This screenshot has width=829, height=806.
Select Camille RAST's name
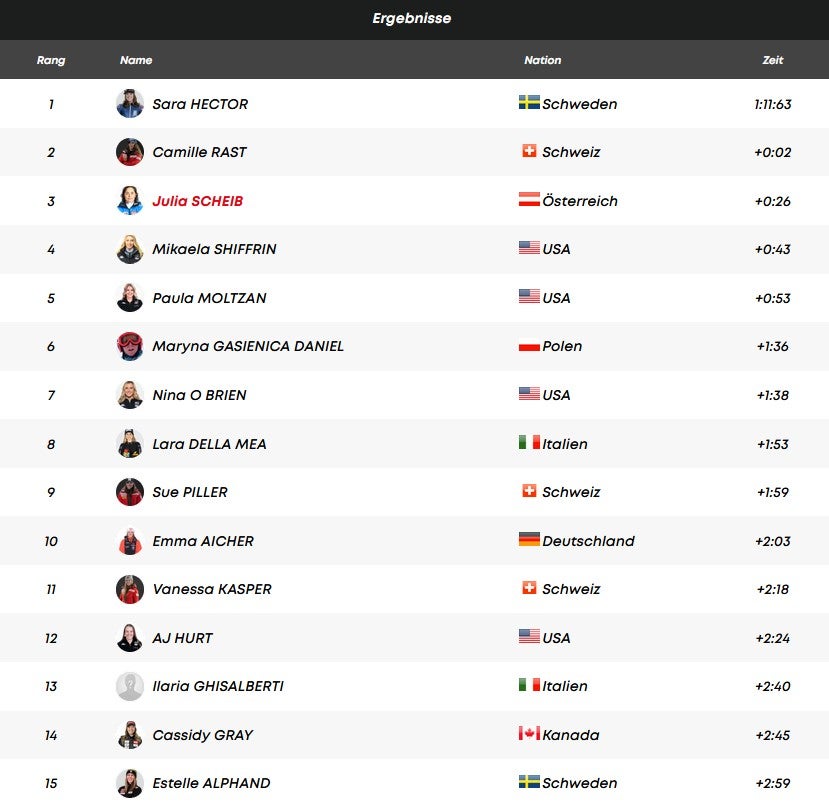pyautogui.click(x=199, y=152)
